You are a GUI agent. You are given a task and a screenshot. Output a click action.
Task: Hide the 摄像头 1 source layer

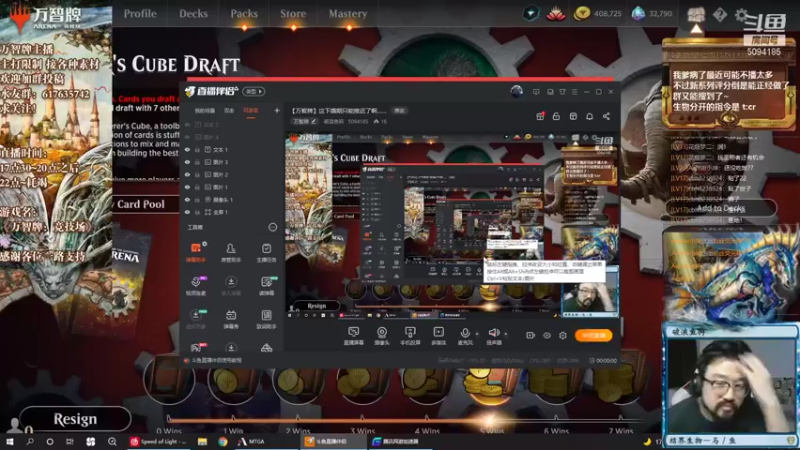[187, 199]
